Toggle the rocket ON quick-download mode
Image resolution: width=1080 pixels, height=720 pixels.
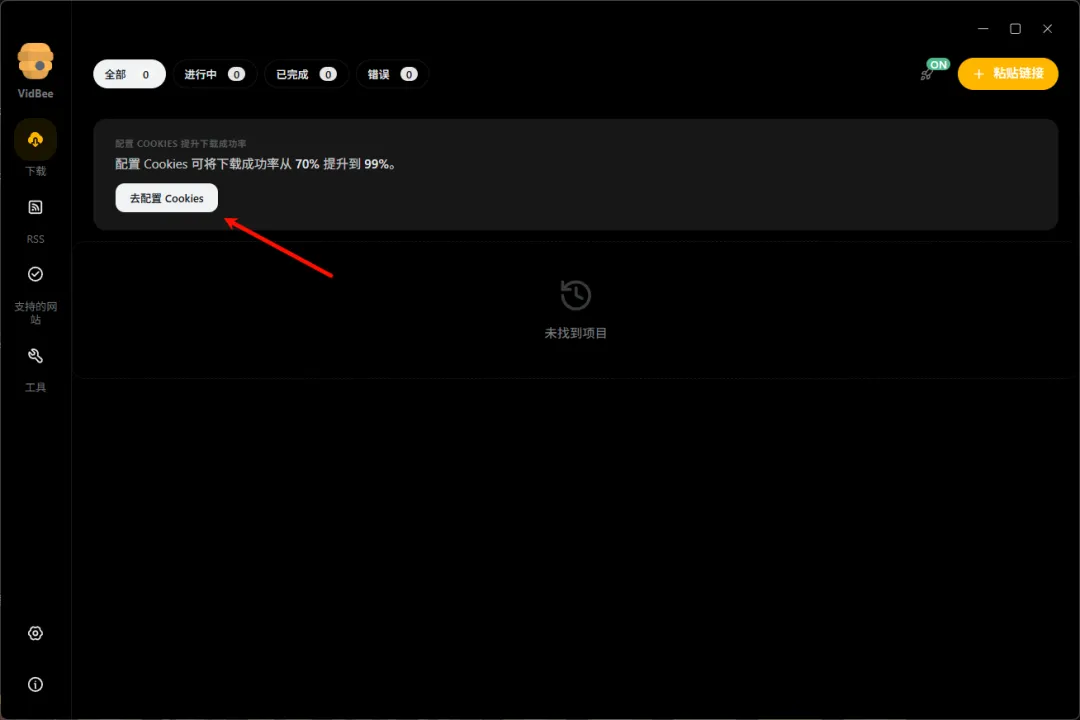pos(934,70)
